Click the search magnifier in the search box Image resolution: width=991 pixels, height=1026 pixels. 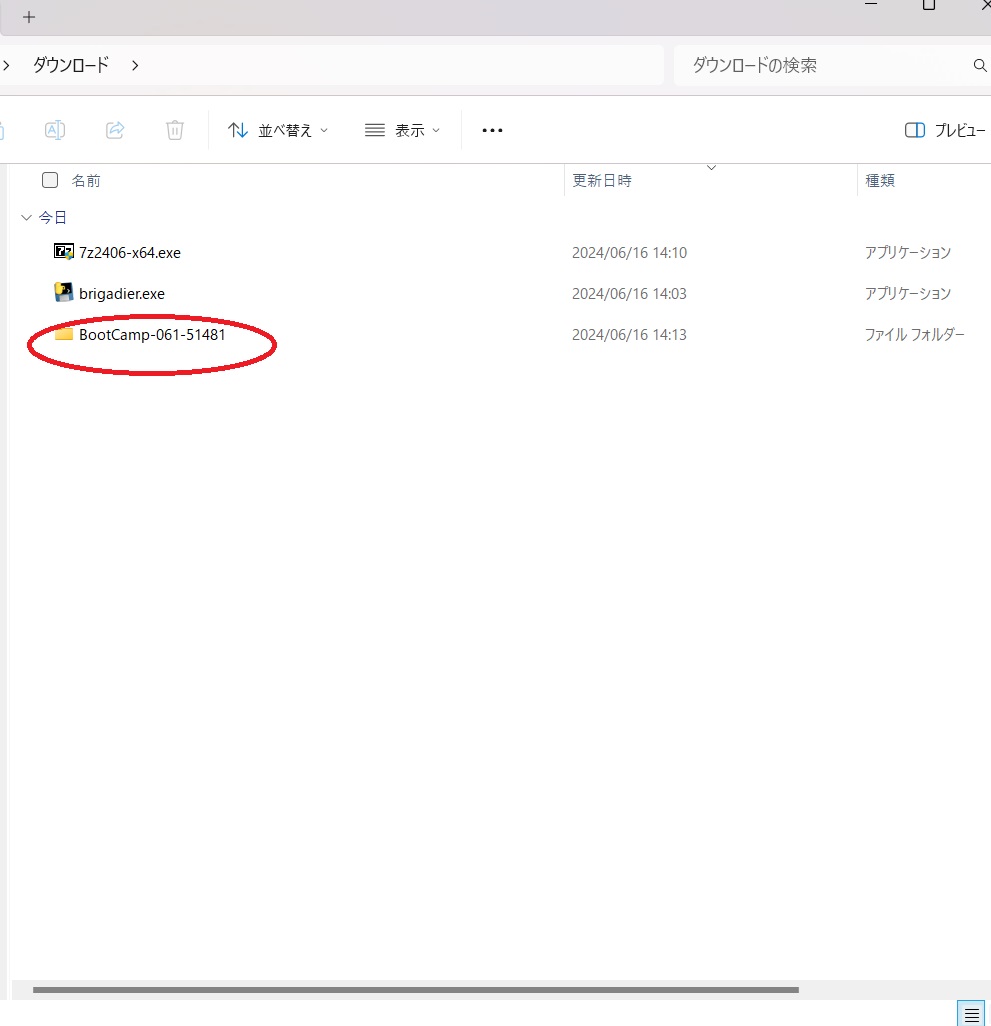(978, 65)
